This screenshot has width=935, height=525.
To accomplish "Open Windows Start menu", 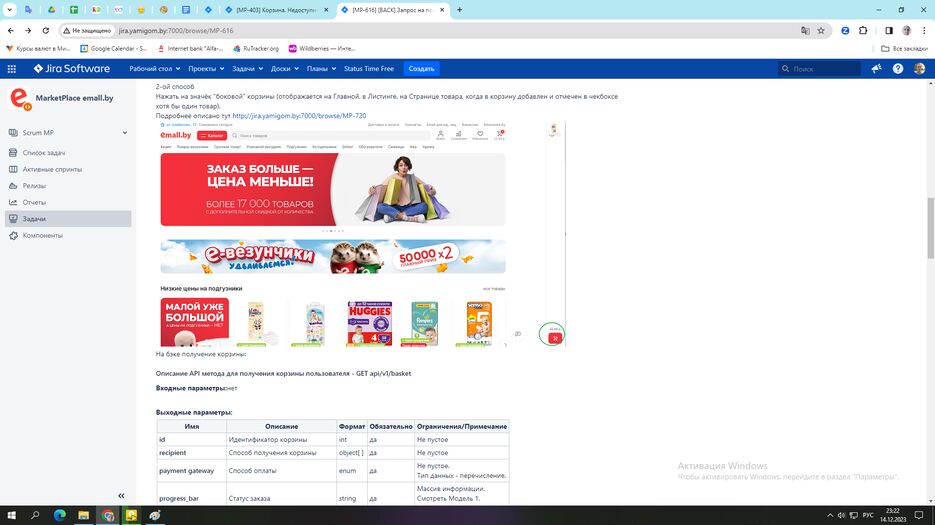I will [11, 515].
